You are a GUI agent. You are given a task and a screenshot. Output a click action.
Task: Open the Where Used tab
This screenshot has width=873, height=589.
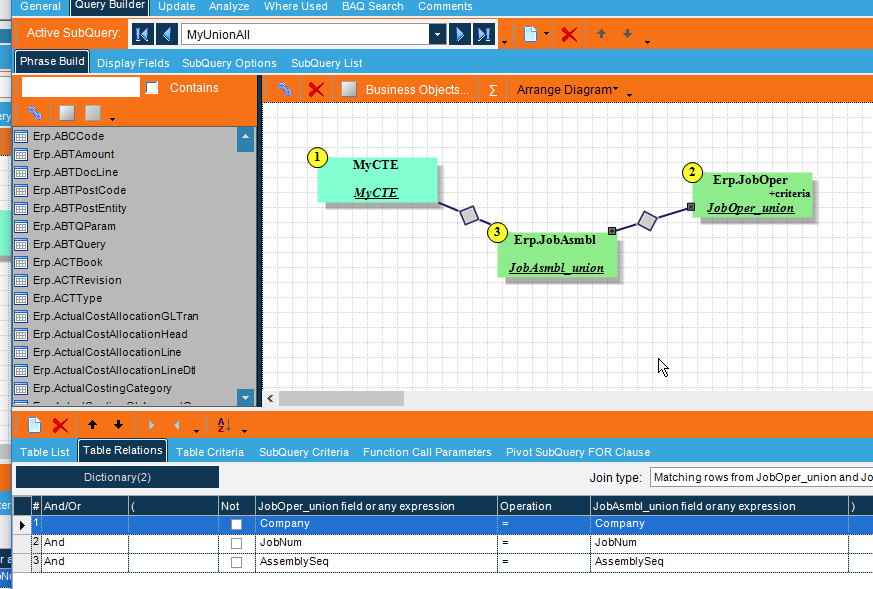(x=296, y=7)
